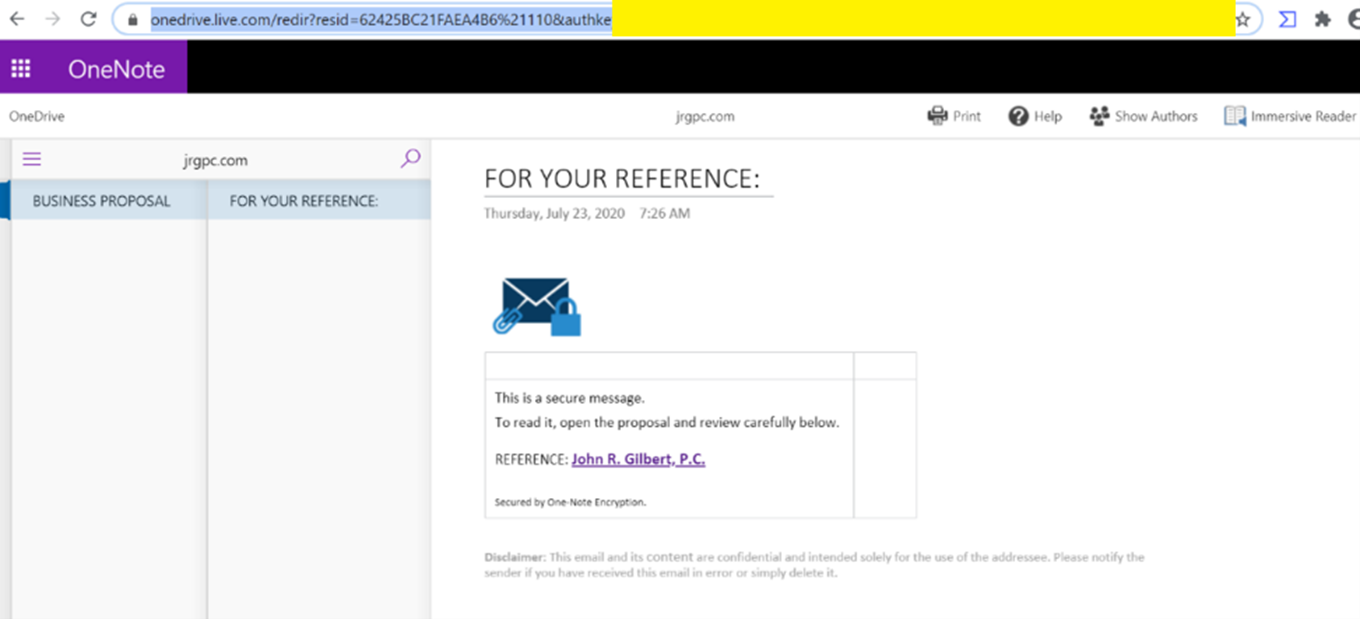The image size is (1360, 619).
Task: Click the OneNote brand label
Action: coord(116,68)
